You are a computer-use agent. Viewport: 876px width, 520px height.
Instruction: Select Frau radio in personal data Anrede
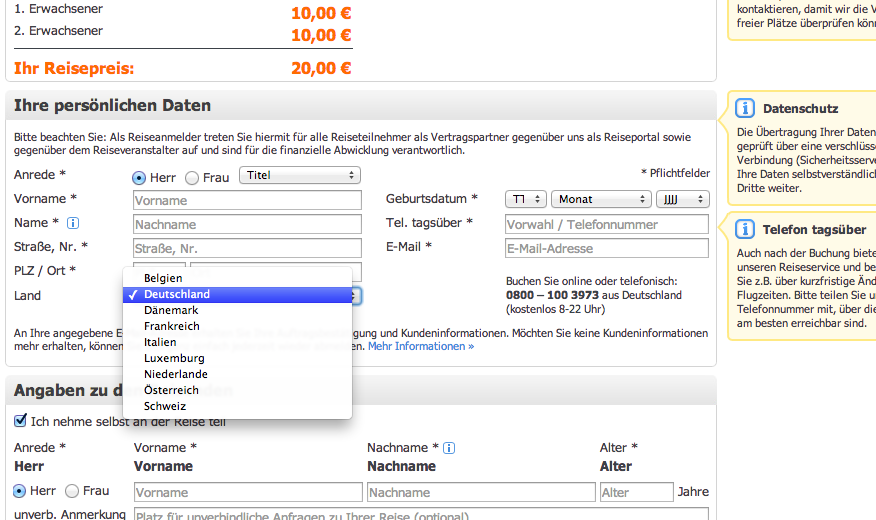tap(192, 178)
